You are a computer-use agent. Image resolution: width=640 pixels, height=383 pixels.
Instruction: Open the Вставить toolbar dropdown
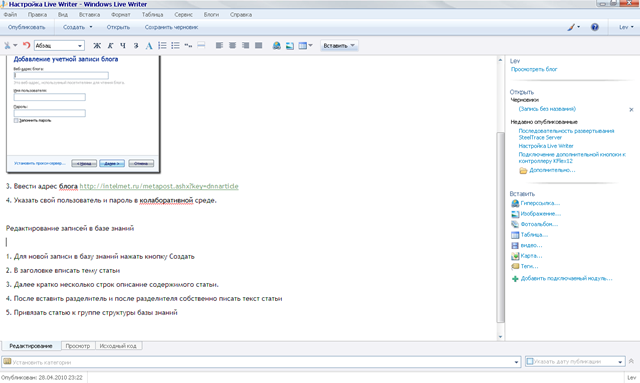pyautogui.click(x=339, y=46)
